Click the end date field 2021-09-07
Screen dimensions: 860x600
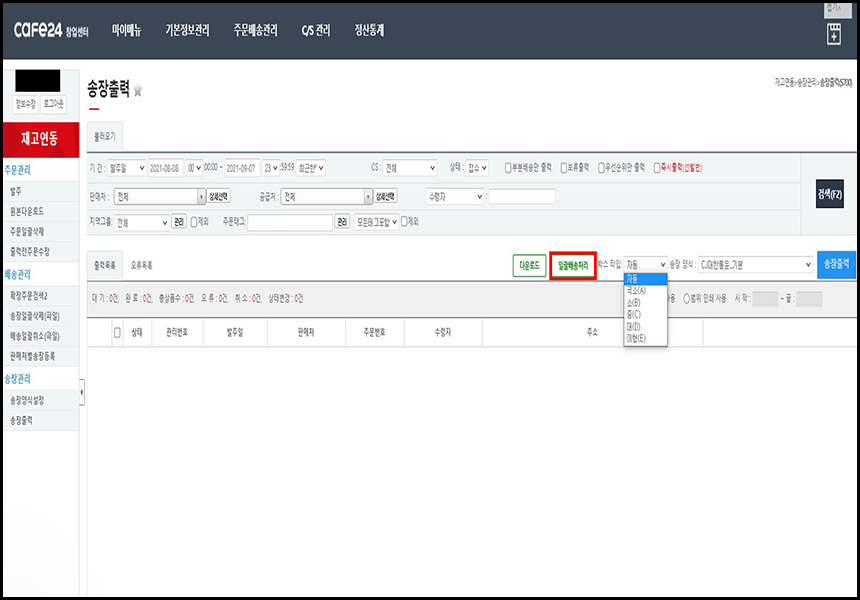[x=242, y=168]
